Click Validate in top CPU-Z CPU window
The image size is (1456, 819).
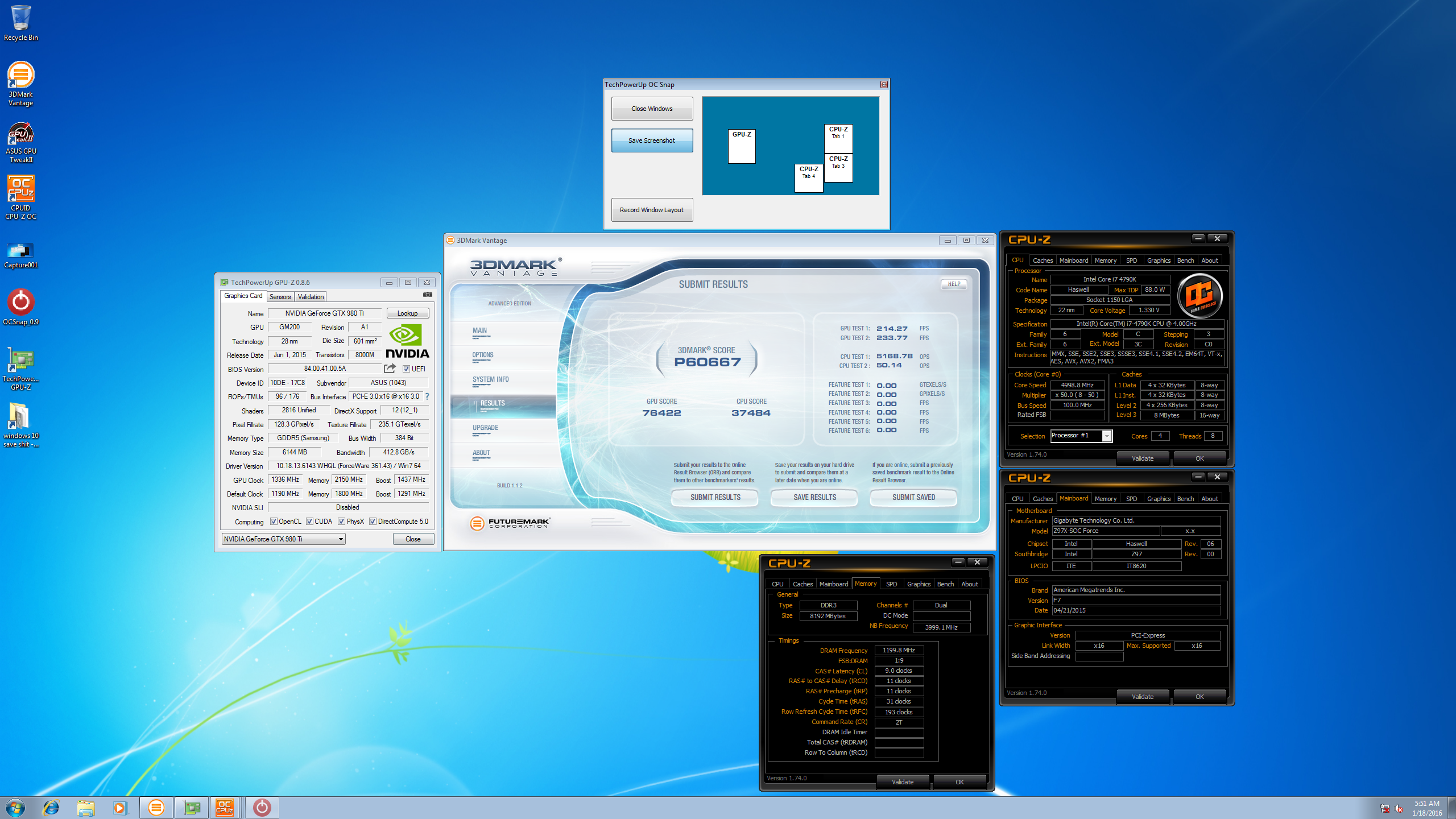1143,458
